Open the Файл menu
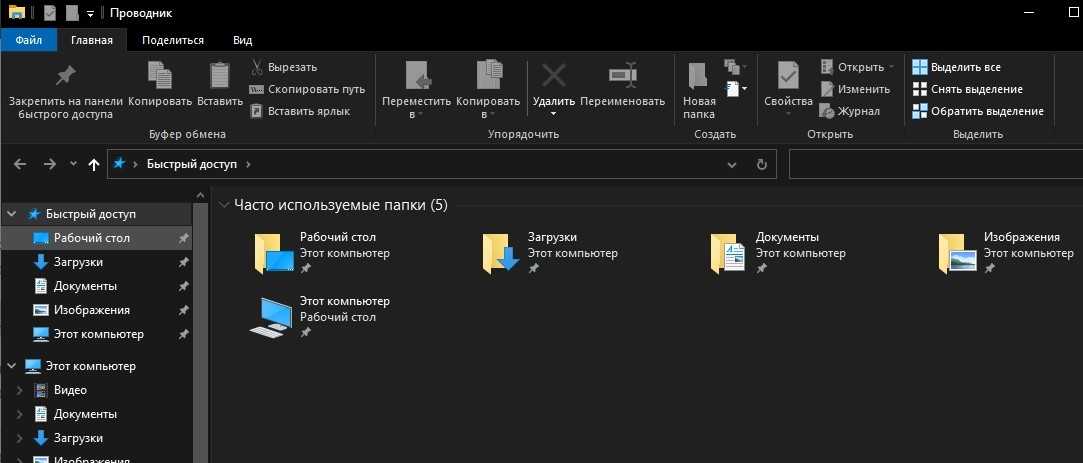The height and width of the screenshot is (463, 1083). pos(28,40)
